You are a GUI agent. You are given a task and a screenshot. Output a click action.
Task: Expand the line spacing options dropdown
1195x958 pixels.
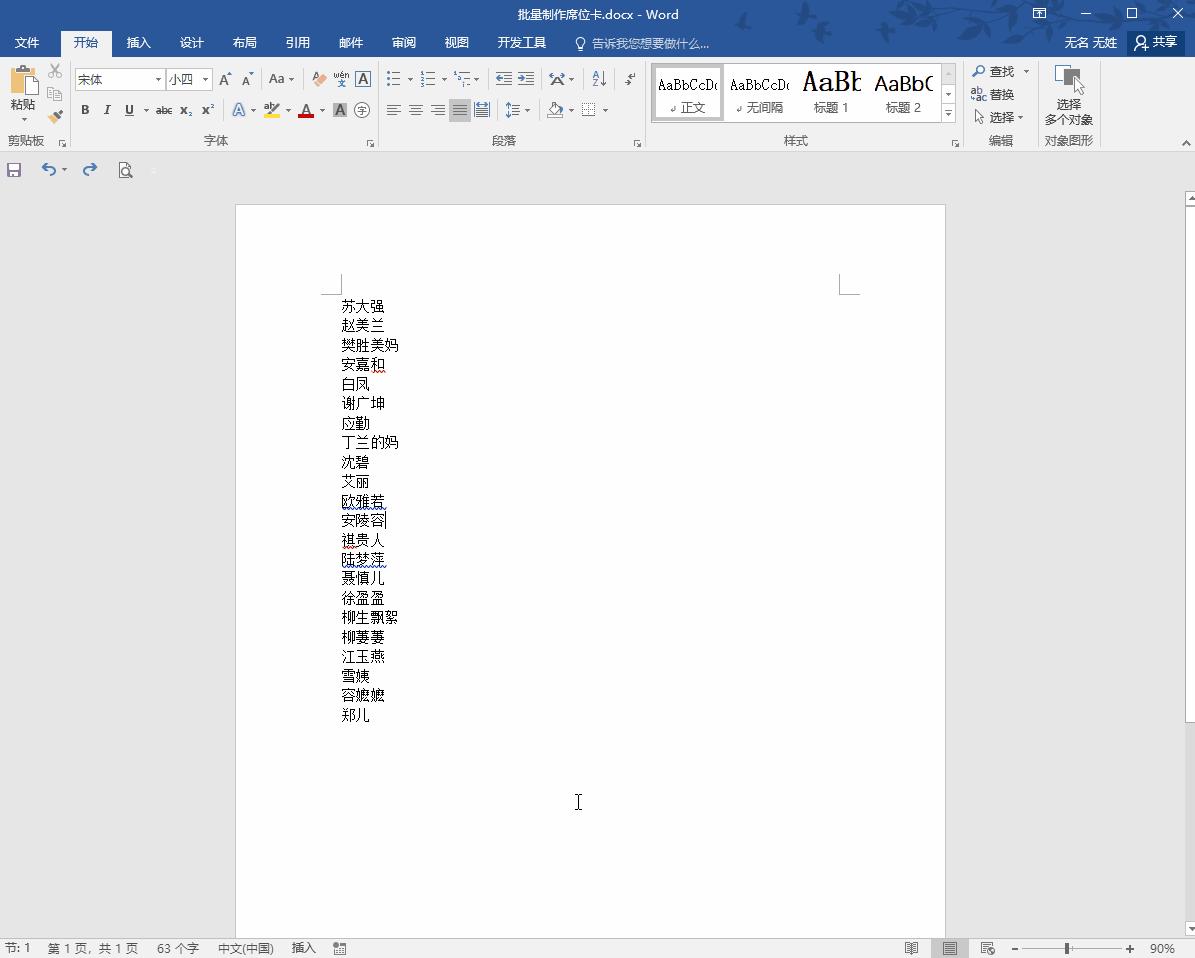point(528,110)
